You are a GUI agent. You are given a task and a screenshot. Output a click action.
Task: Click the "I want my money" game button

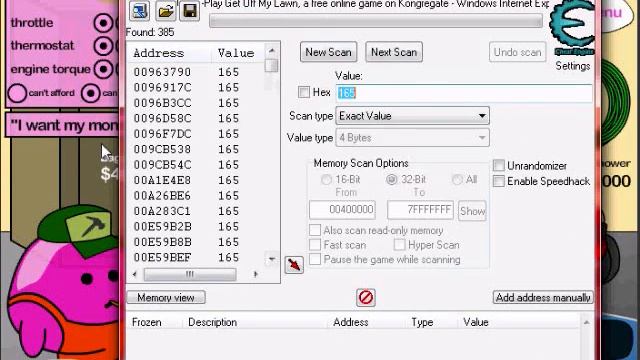tap(62, 125)
